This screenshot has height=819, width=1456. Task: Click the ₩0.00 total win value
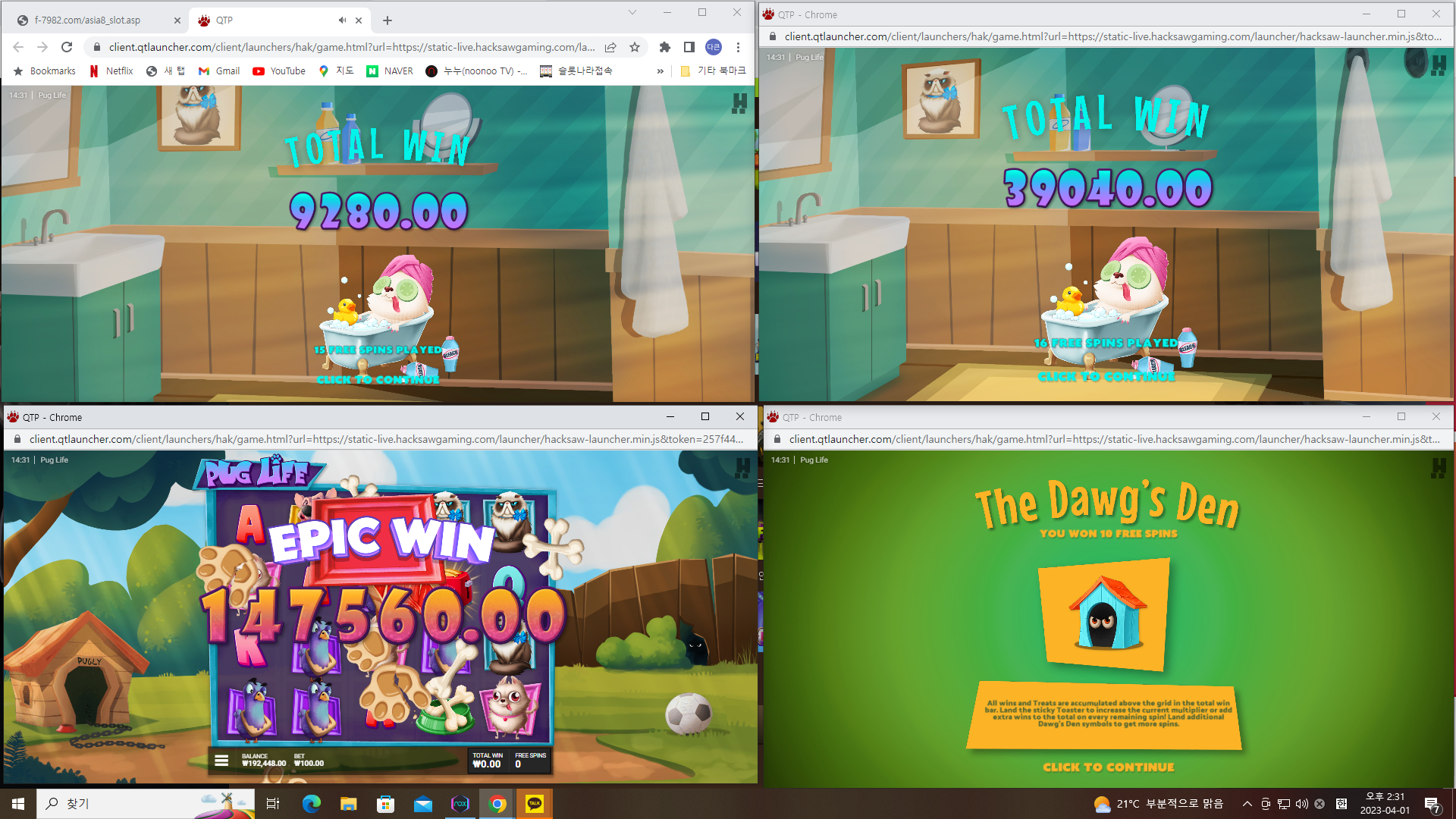pyautogui.click(x=487, y=764)
